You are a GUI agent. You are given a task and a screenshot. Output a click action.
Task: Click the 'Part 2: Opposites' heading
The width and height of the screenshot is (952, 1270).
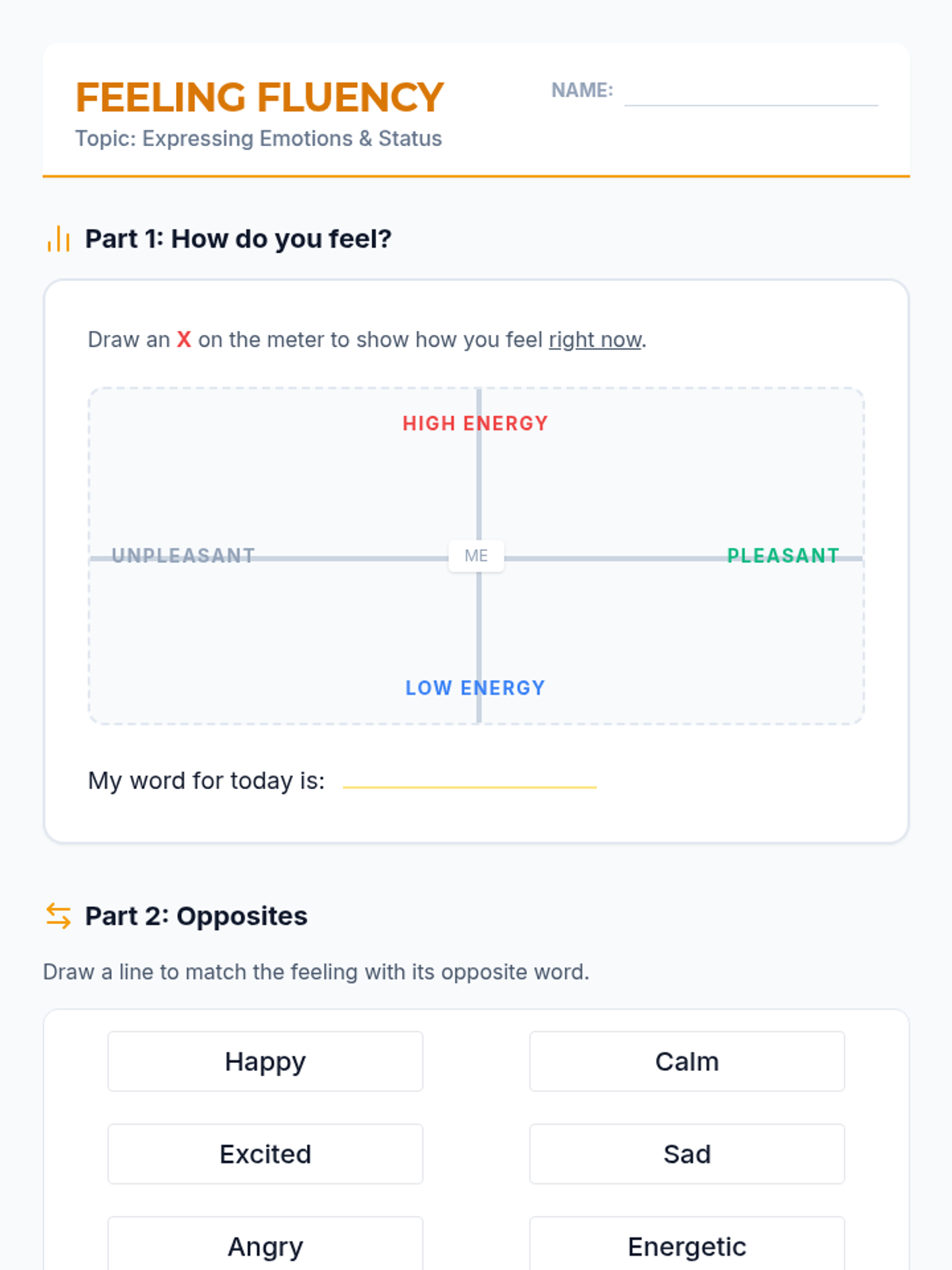click(196, 916)
